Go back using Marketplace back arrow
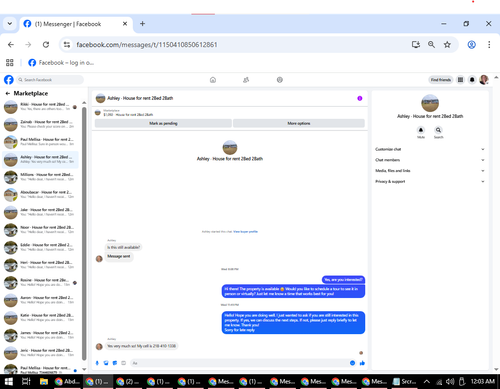This screenshot has height=389, width=500. click(x=8, y=93)
